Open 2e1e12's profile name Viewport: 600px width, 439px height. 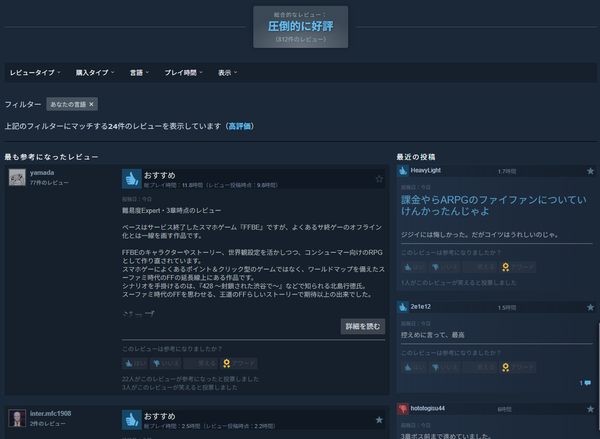tap(421, 307)
